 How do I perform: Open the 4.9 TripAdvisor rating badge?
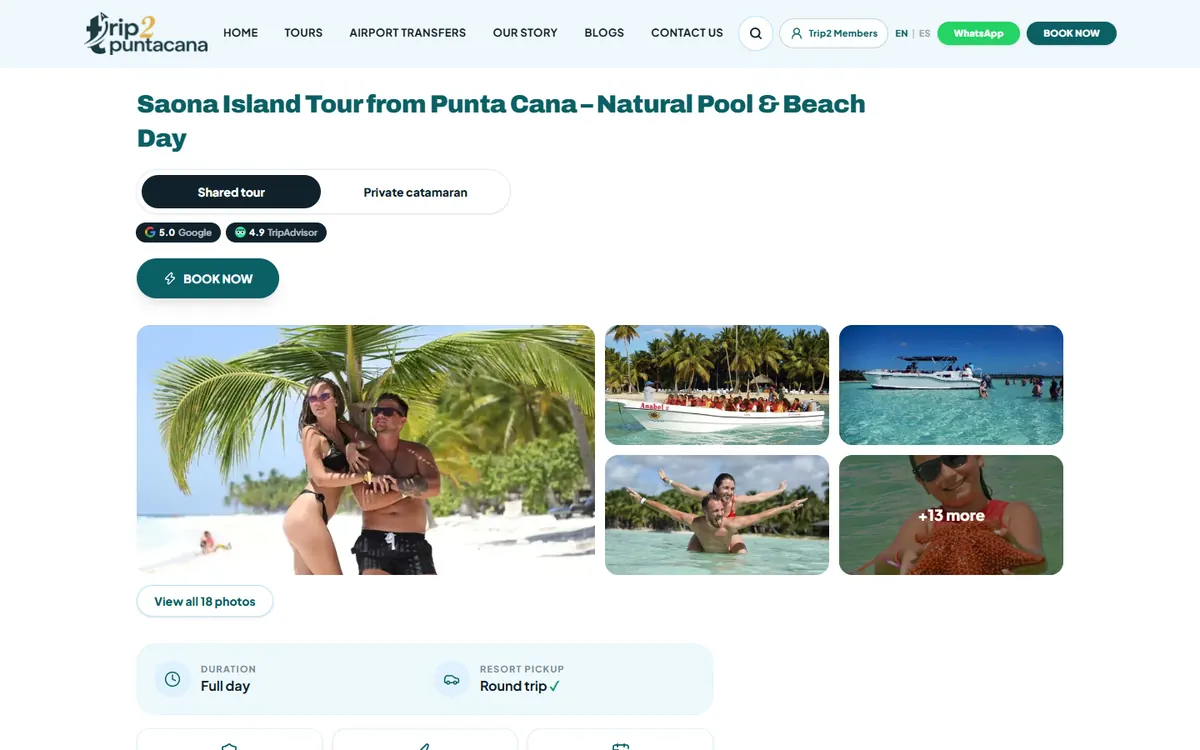pyautogui.click(x=276, y=232)
